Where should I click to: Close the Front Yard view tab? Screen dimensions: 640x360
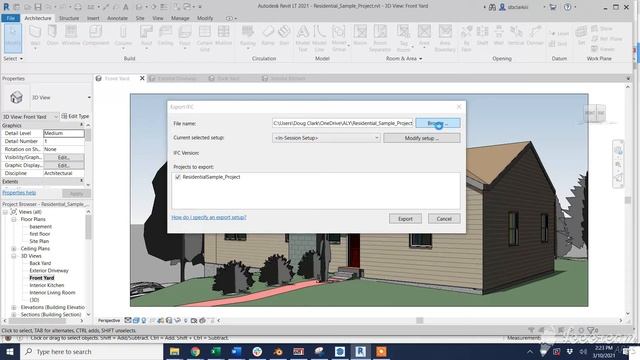pos(142,78)
